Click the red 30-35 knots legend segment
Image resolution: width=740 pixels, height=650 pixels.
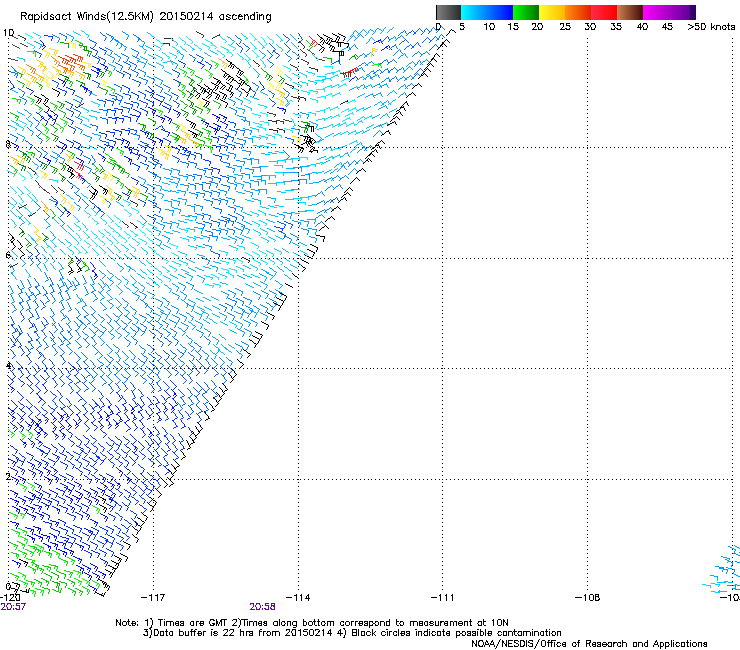tap(604, 12)
